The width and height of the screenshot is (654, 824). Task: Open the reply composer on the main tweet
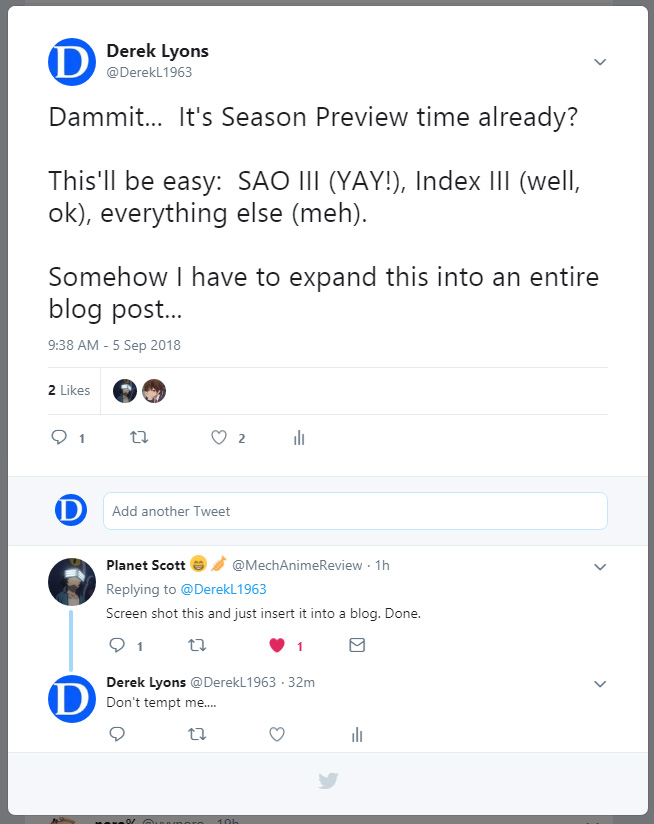click(57, 437)
